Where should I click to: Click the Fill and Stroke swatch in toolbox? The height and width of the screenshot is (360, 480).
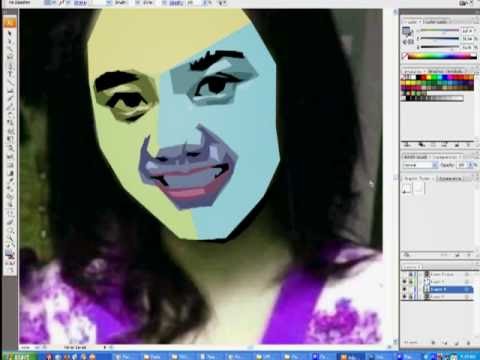coord(9,255)
